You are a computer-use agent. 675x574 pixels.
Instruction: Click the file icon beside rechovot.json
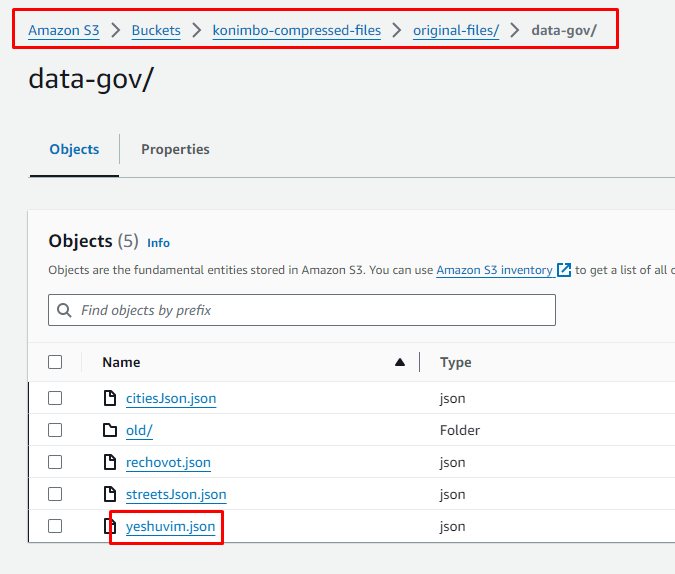pyautogui.click(x=110, y=462)
